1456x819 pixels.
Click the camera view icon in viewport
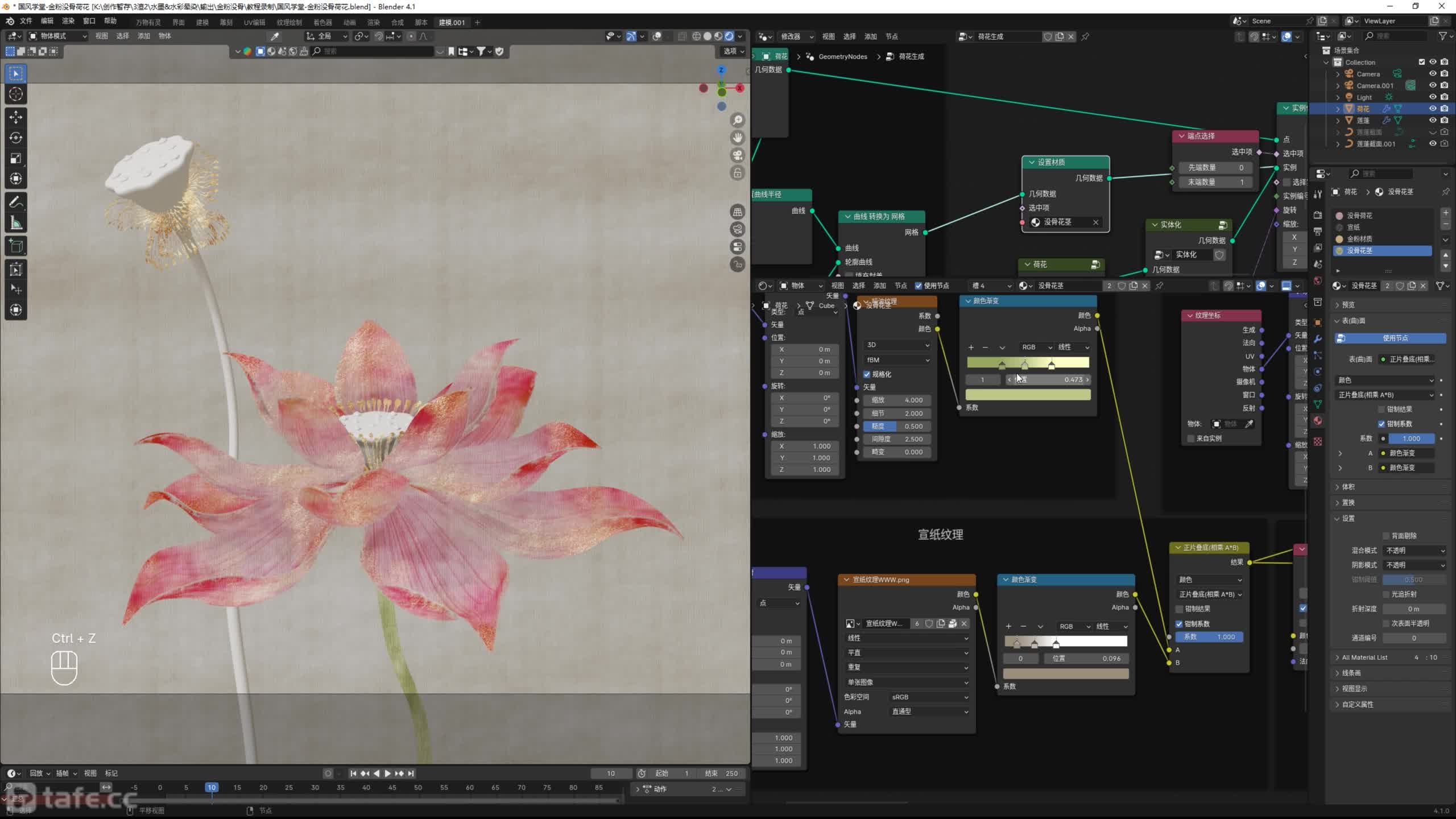738,155
